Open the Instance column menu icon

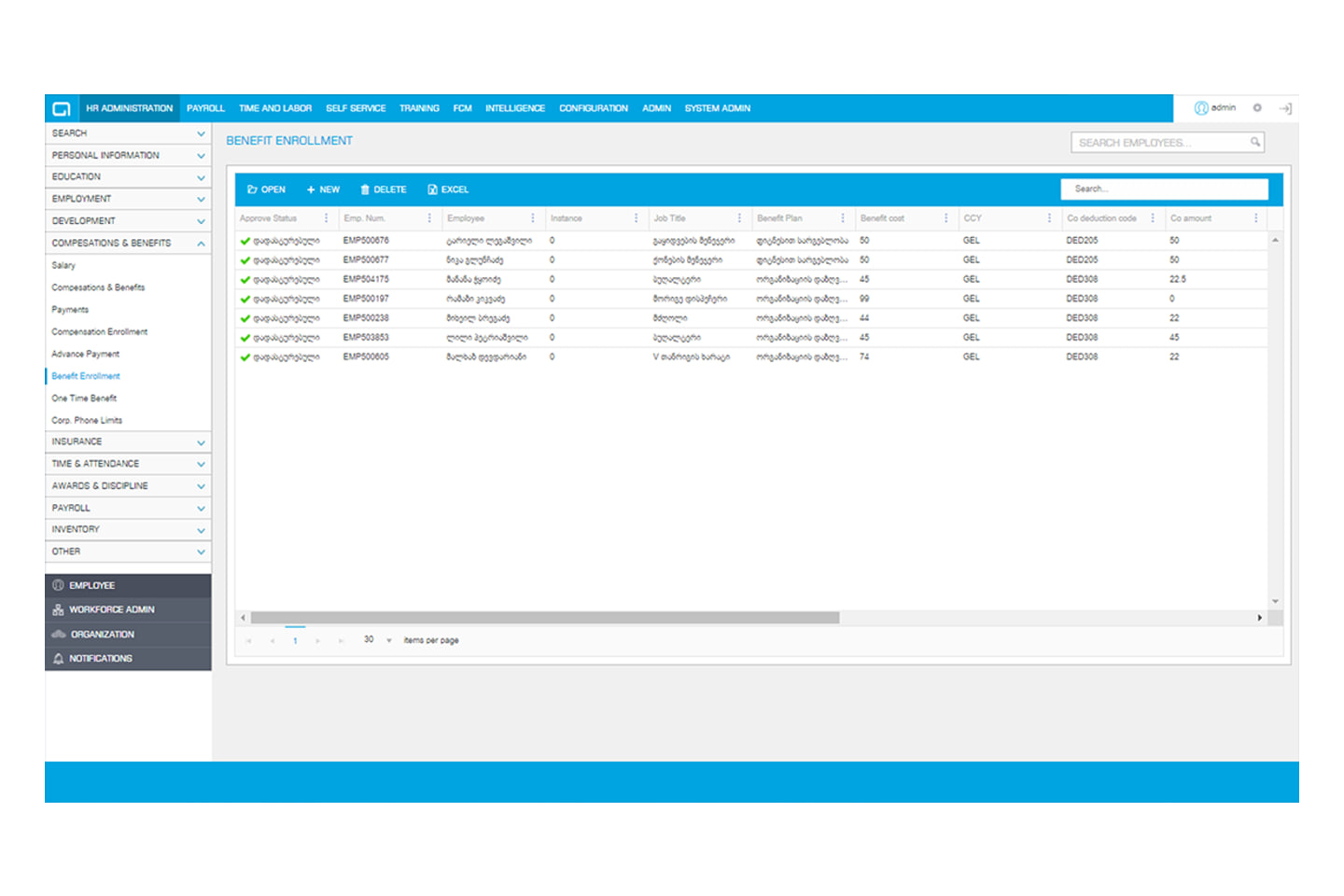click(637, 218)
